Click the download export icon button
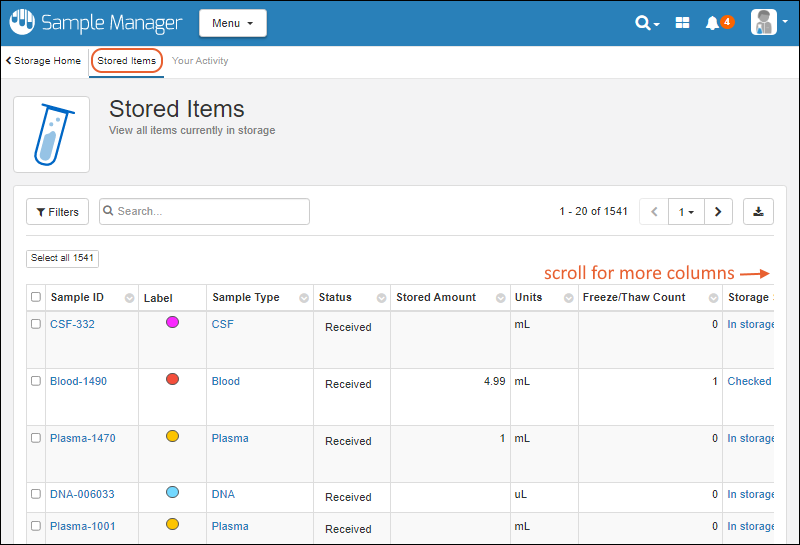Image resolution: width=800 pixels, height=545 pixels. 758,211
